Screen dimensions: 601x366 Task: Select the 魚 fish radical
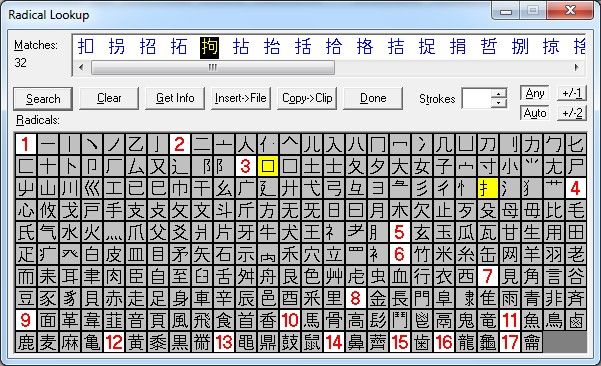[x=532, y=320]
